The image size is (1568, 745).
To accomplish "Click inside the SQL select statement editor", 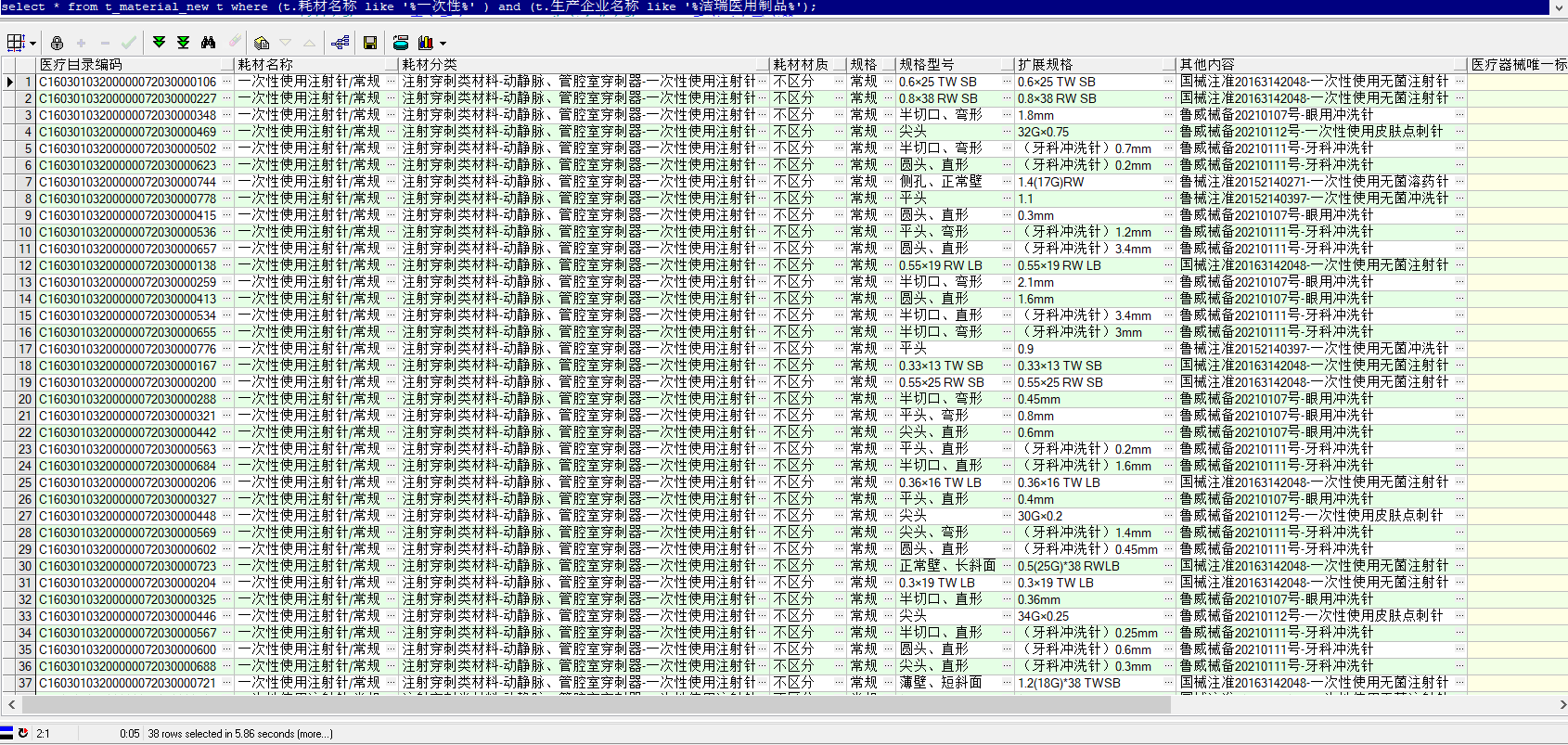I will pos(775,7).
